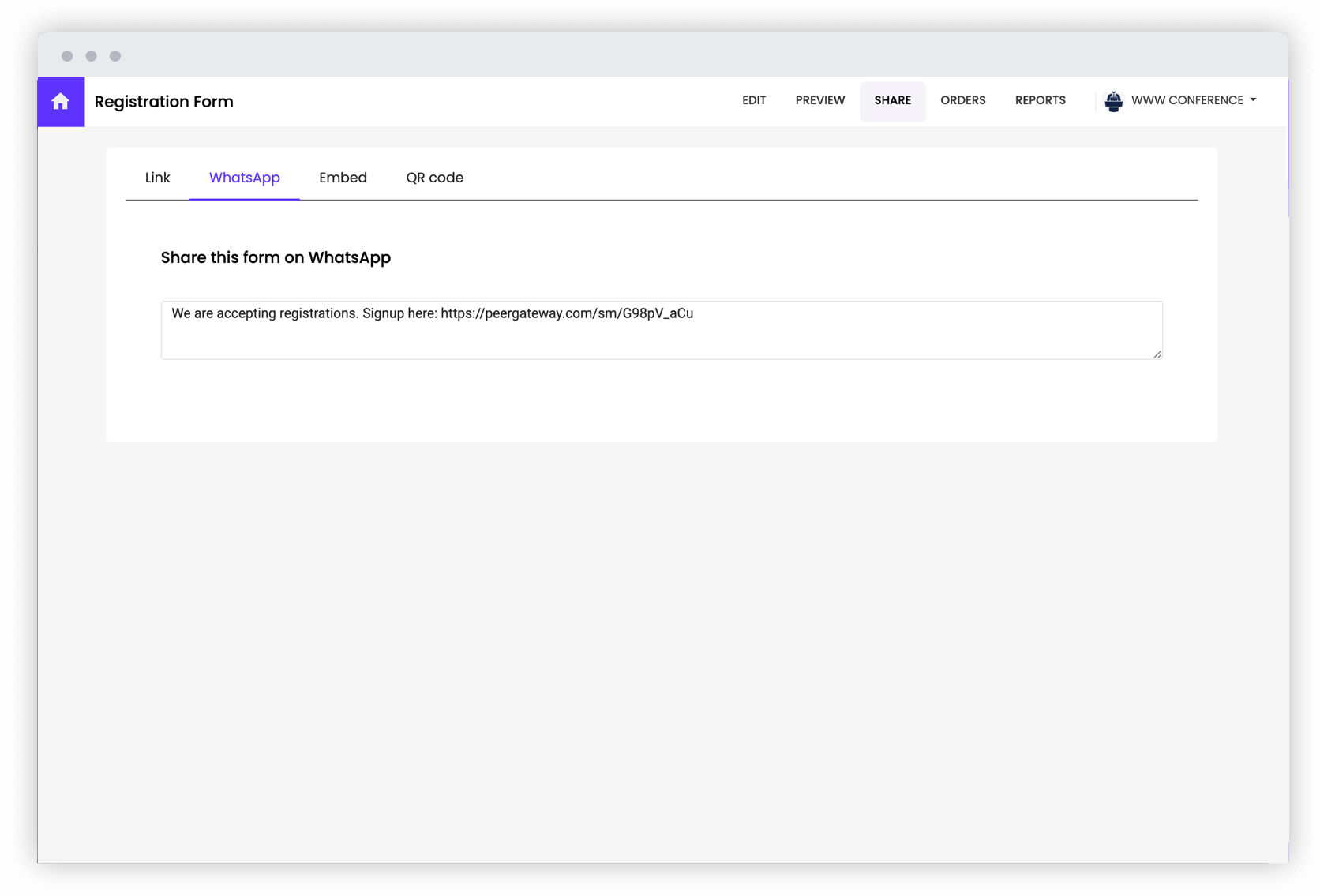The image size is (1320, 896).
Task: Click the first window control dot
Action: point(67,56)
